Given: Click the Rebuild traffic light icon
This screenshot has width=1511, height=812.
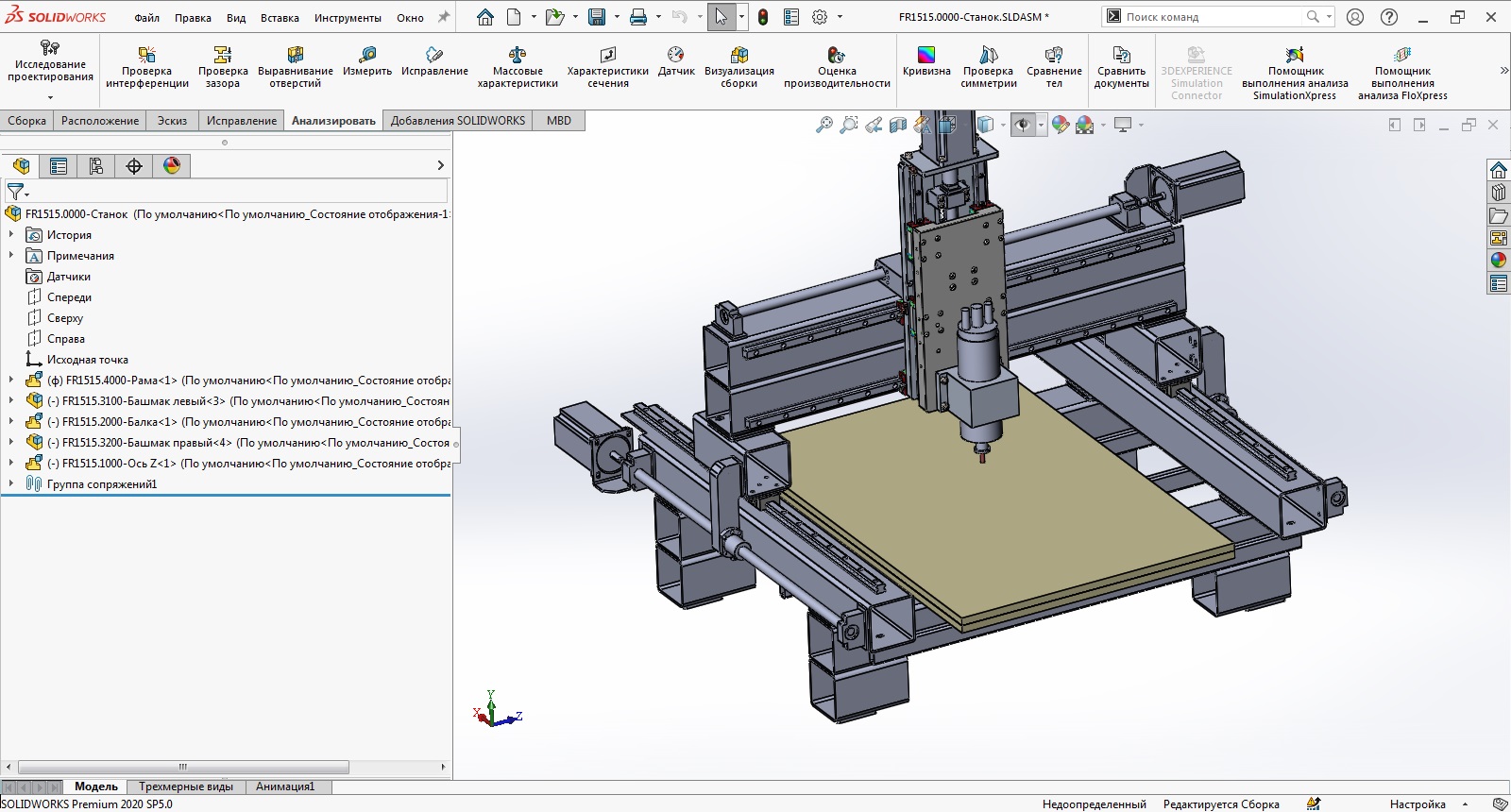Looking at the screenshot, I should pos(763,17).
